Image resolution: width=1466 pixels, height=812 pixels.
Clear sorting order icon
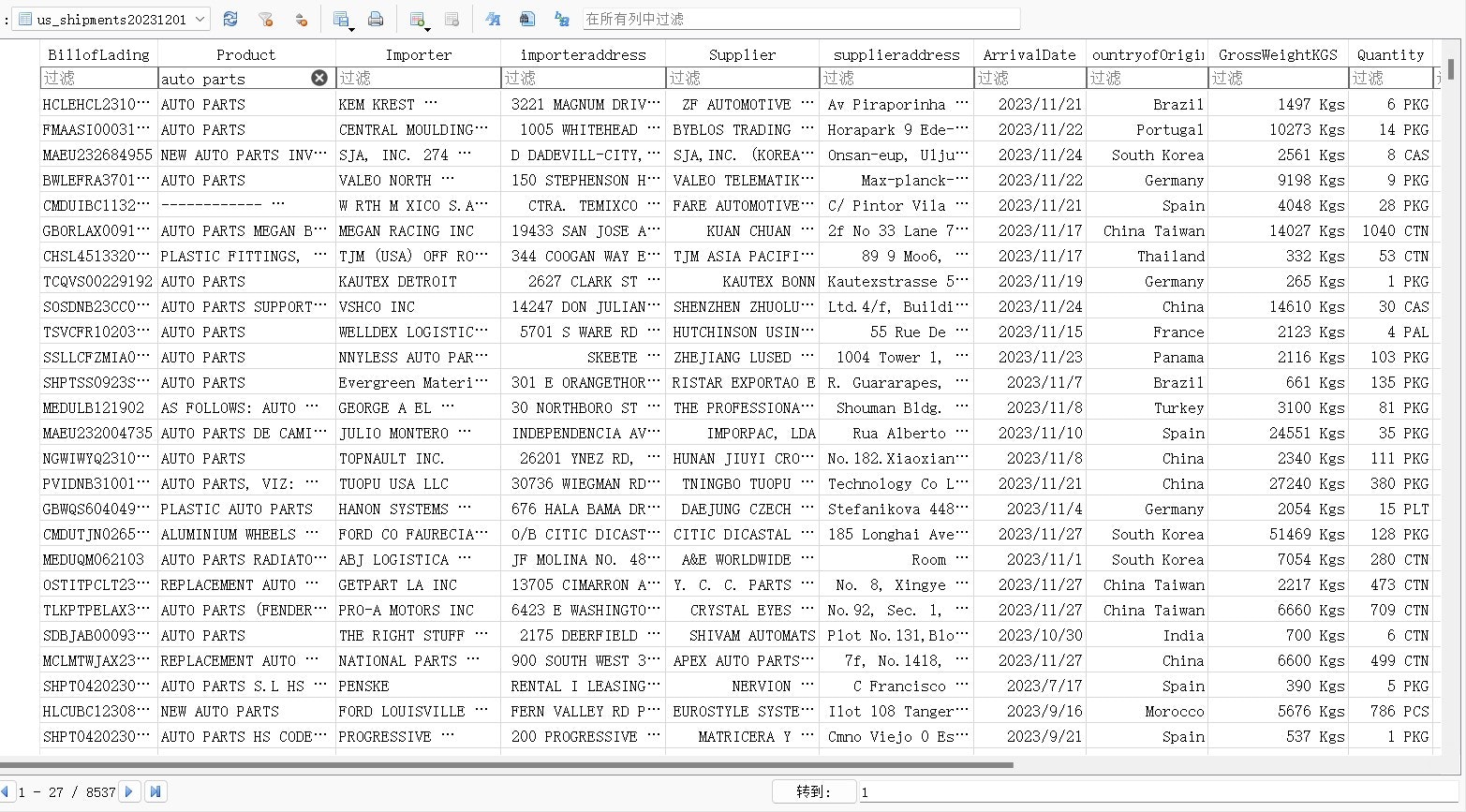301,19
